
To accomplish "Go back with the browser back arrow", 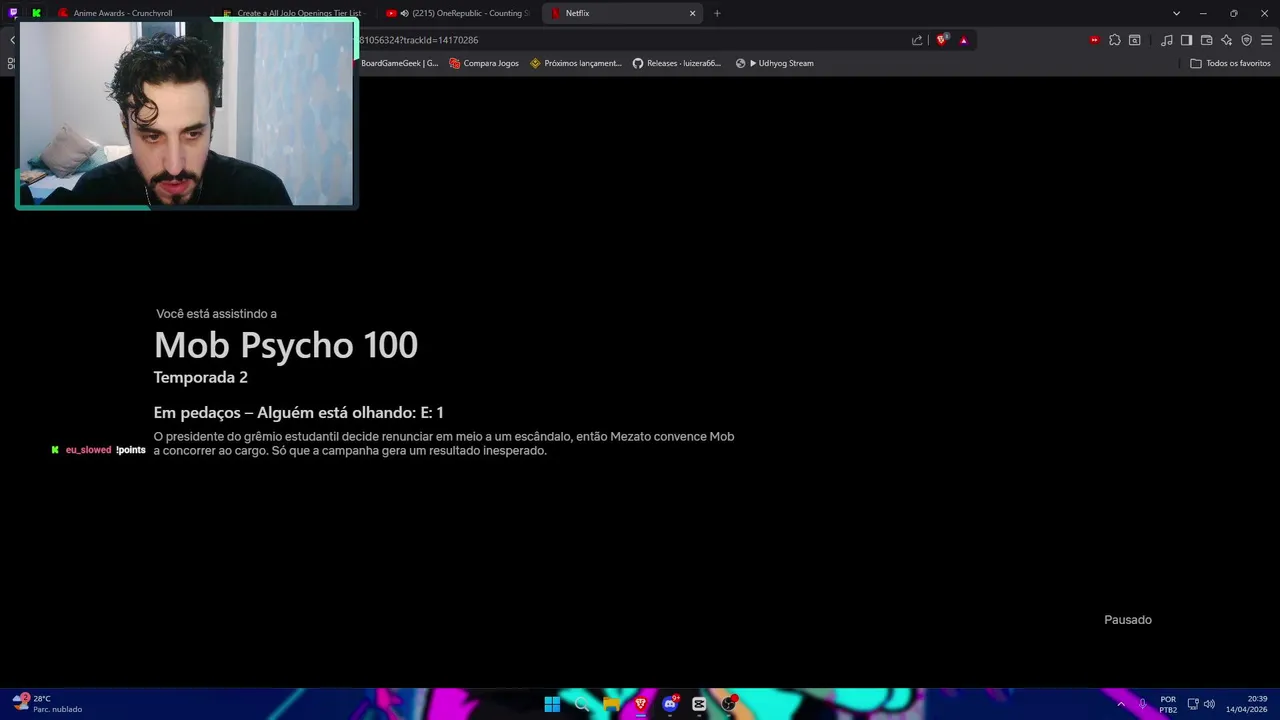I will (x=12, y=40).
